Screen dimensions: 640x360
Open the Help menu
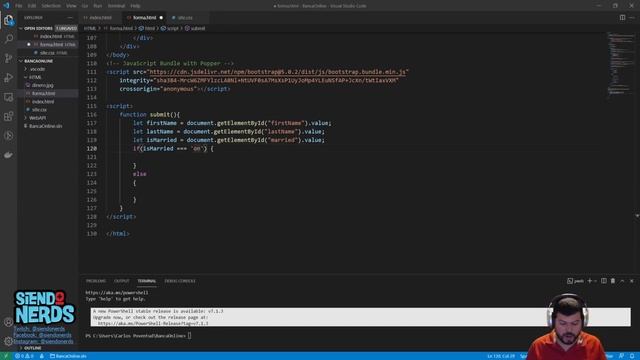click(136, 6)
